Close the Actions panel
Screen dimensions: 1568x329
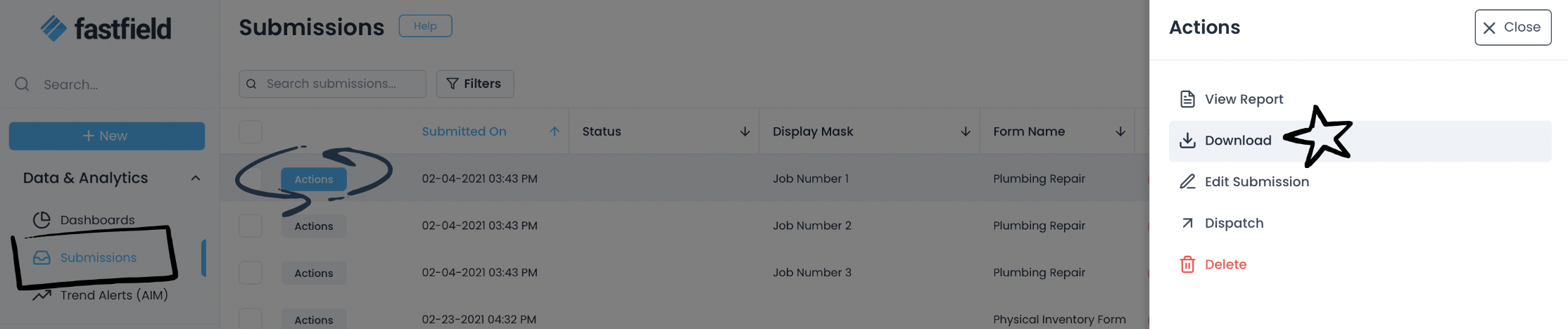tap(1512, 27)
